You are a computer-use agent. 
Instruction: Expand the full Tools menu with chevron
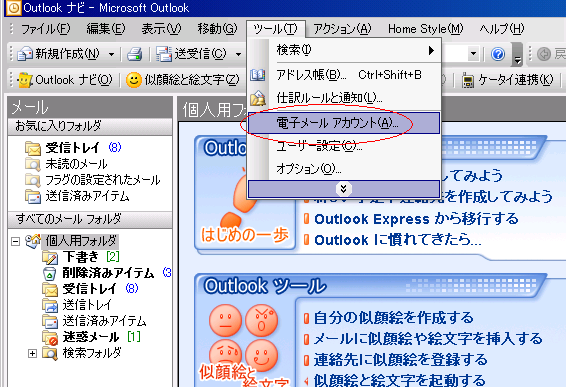[344, 189]
